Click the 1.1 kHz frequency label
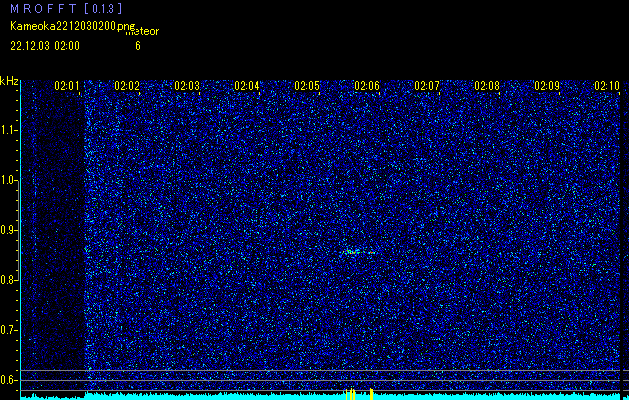This screenshot has width=629, height=400. pyautogui.click(x=8, y=130)
